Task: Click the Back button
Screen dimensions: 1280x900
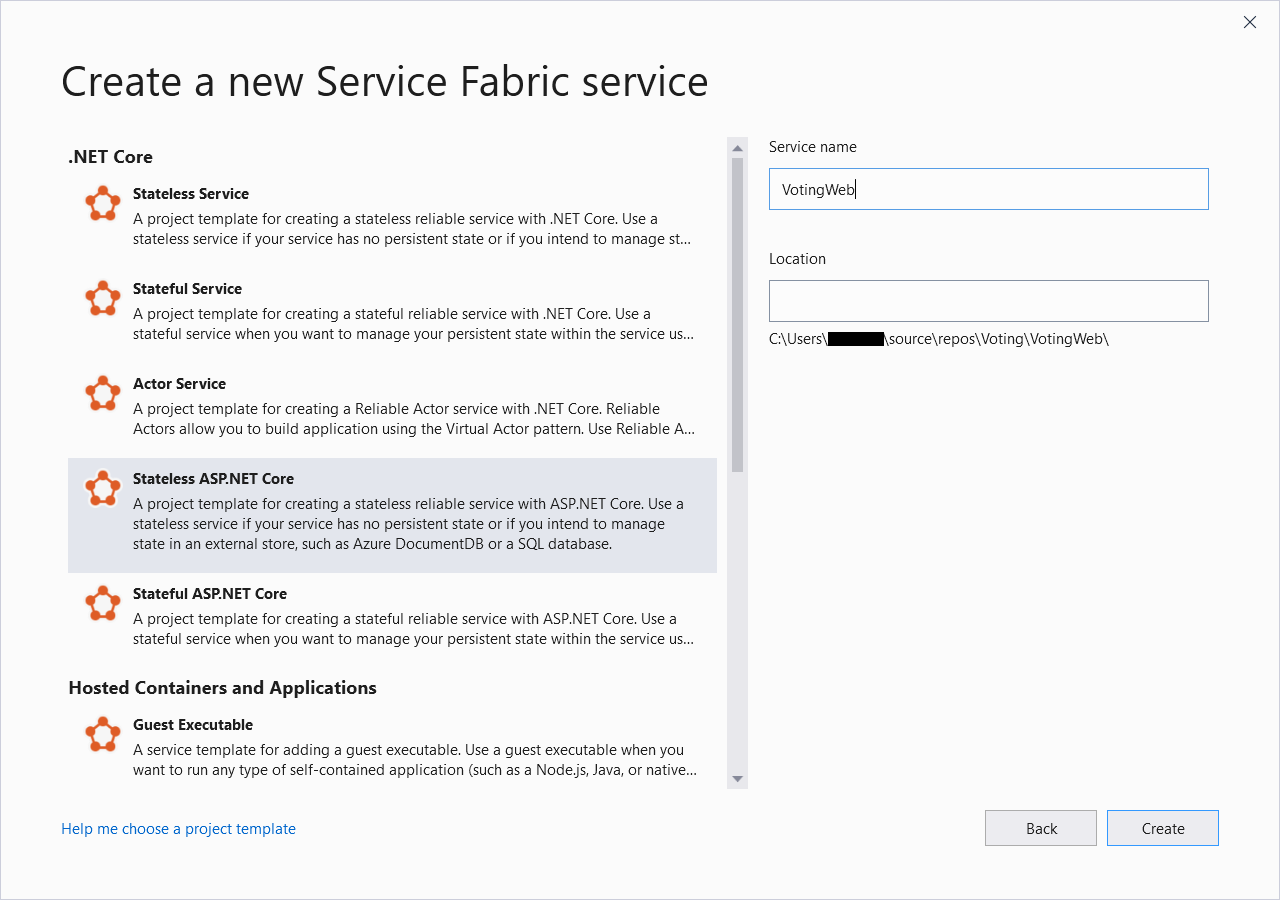Action: pyautogui.click(x=1040, y=828)
